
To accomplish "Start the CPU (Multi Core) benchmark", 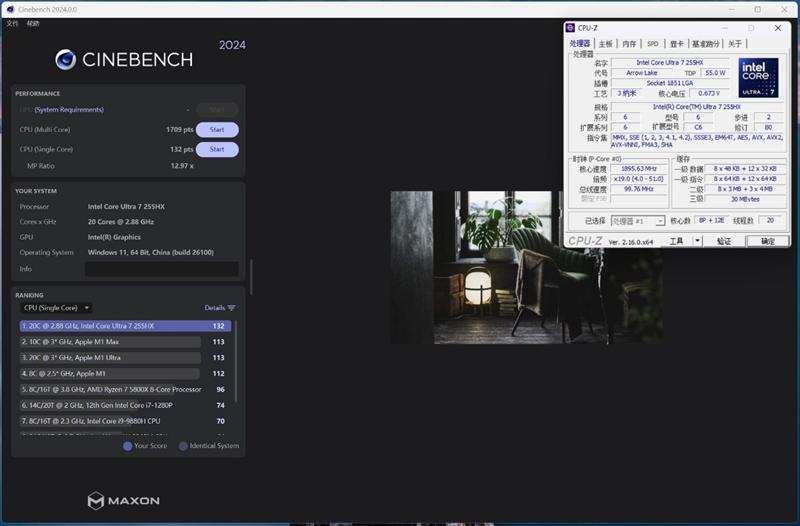I will pos(216,130).
